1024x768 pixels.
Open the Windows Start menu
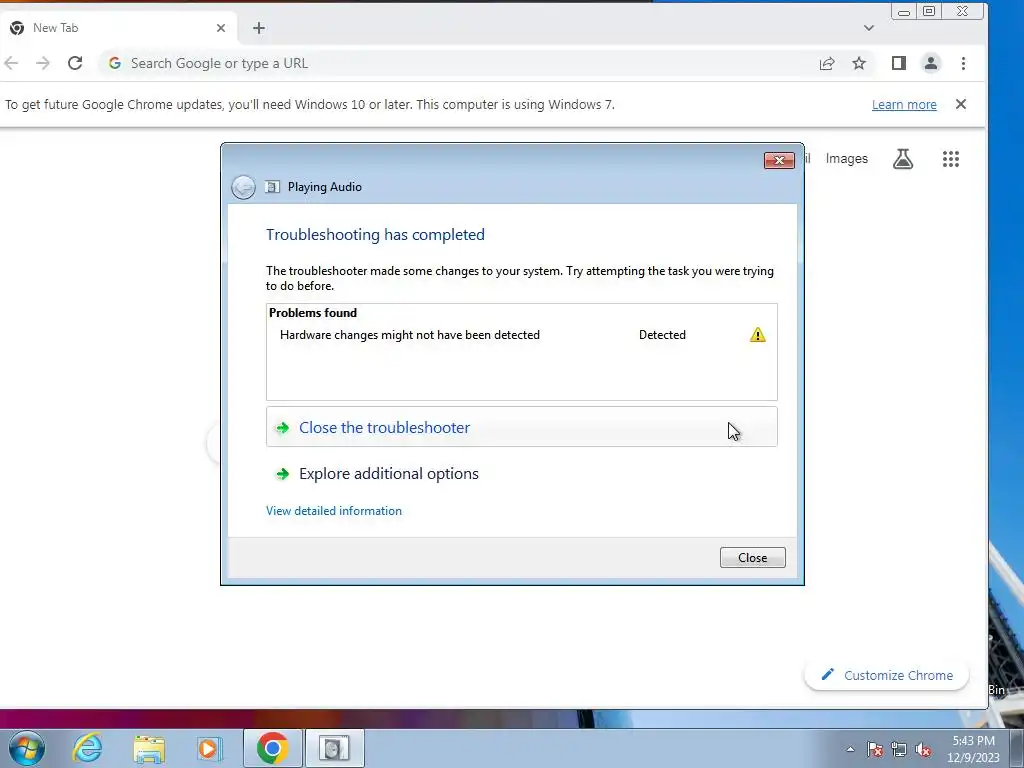click(27, 748)
